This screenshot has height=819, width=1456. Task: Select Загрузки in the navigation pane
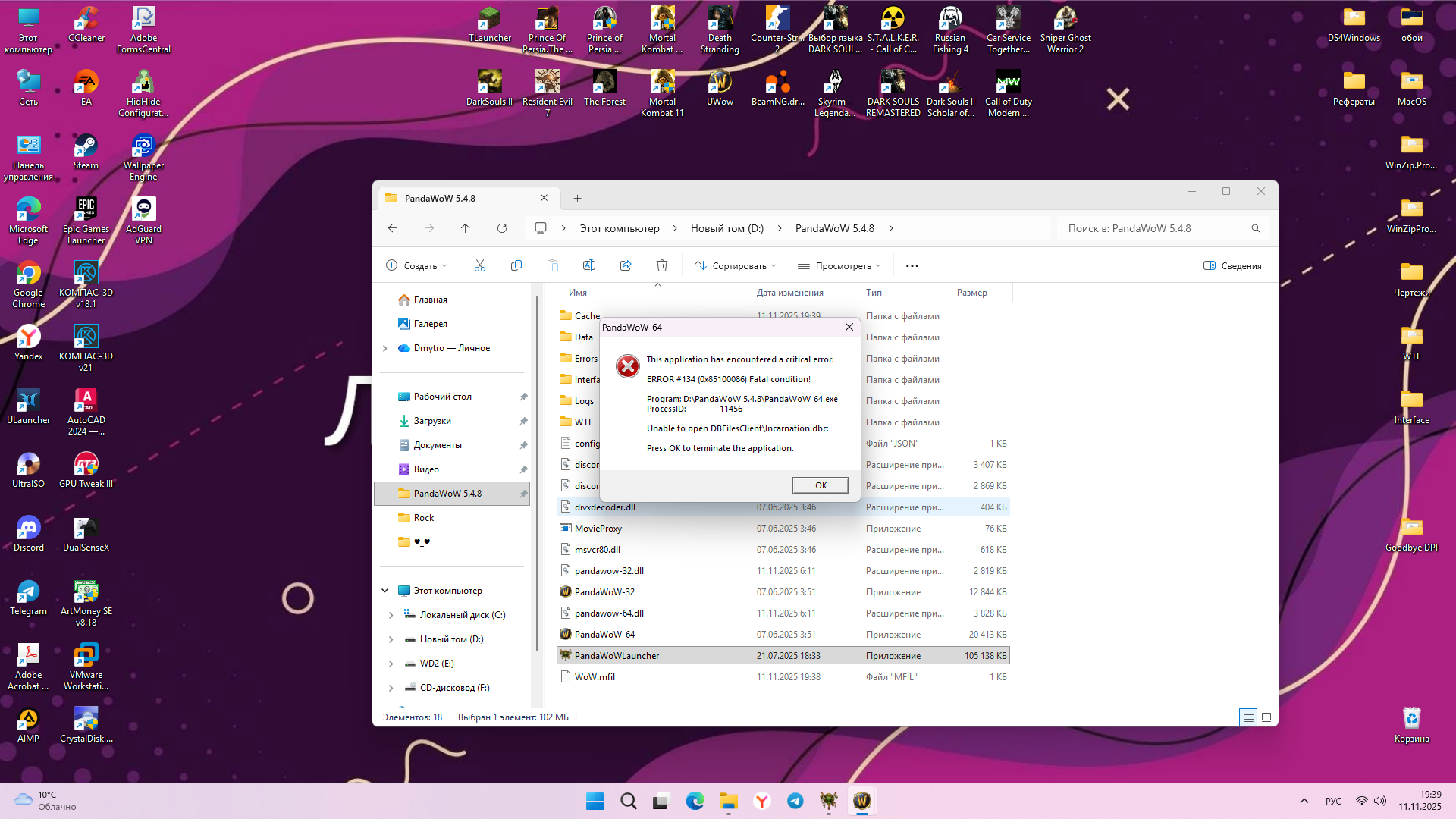[x=432, y=421]
